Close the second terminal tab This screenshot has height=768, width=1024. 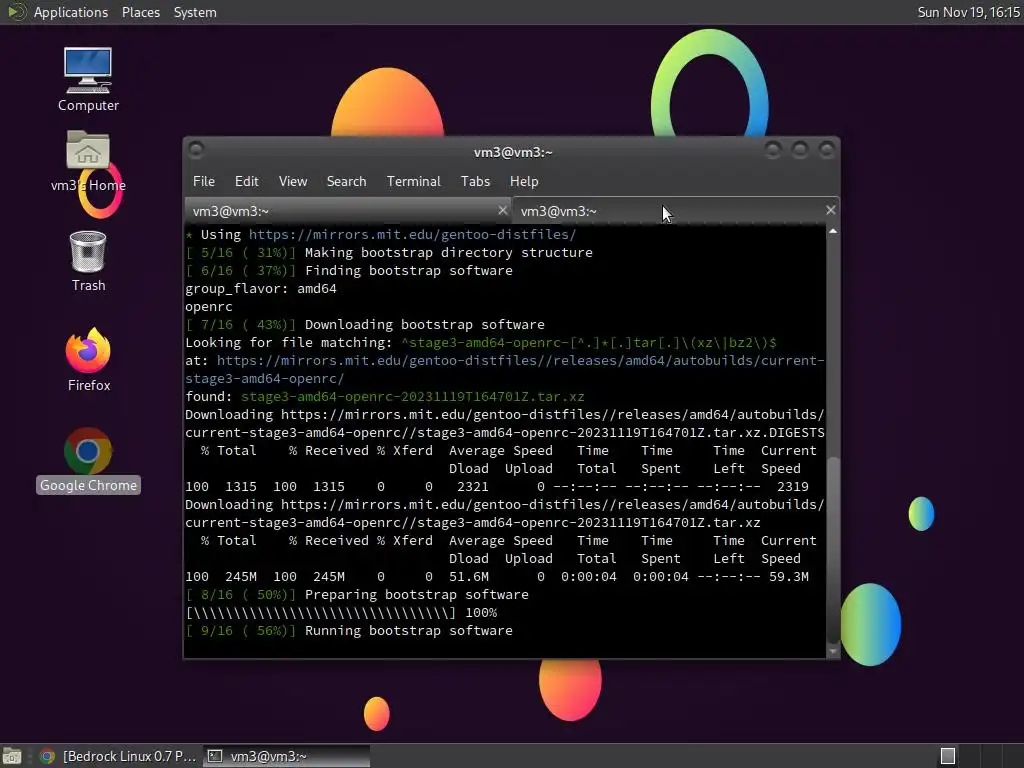[x=830, y=210]
